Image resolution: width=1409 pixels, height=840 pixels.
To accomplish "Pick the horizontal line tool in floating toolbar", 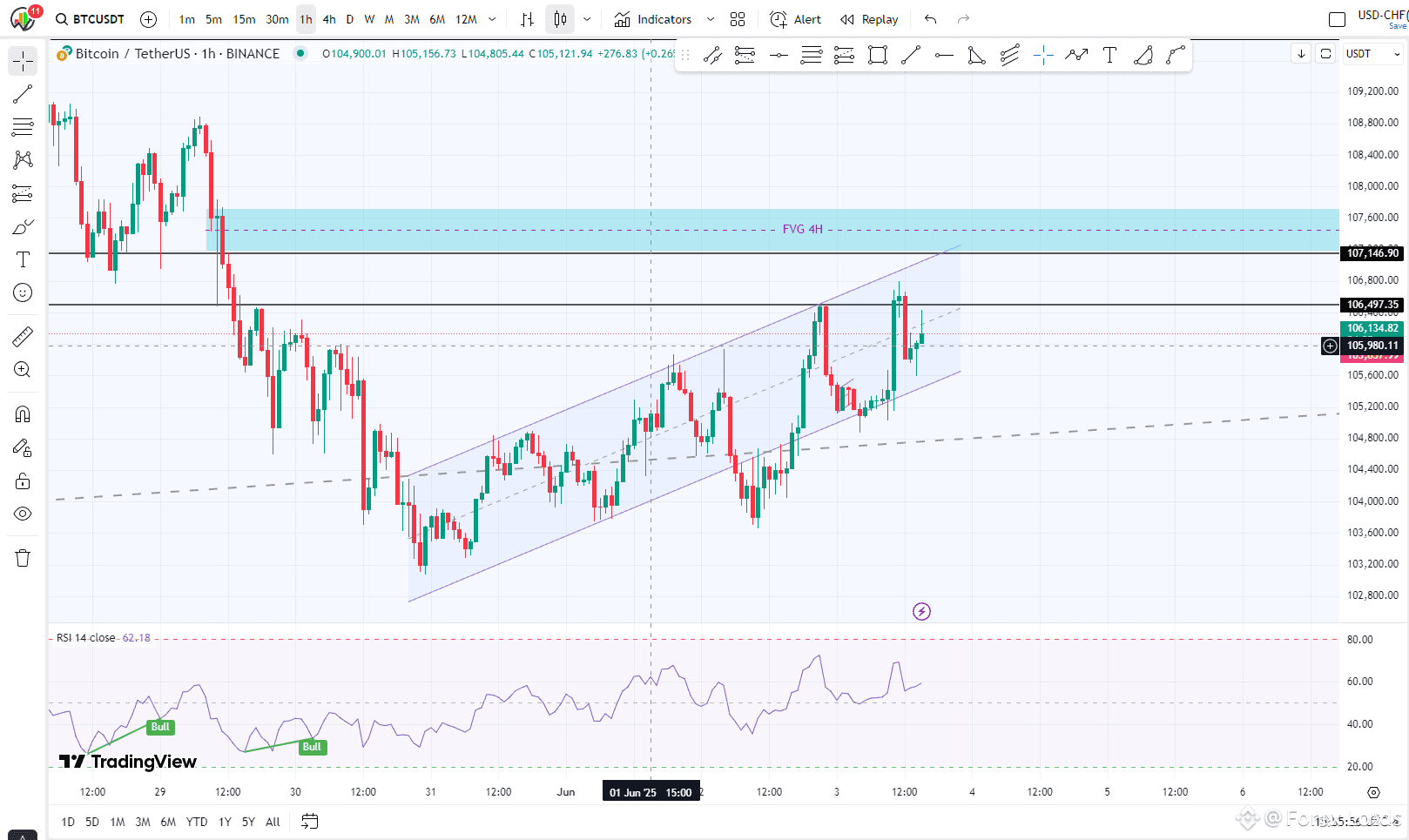I will [779, 56].
